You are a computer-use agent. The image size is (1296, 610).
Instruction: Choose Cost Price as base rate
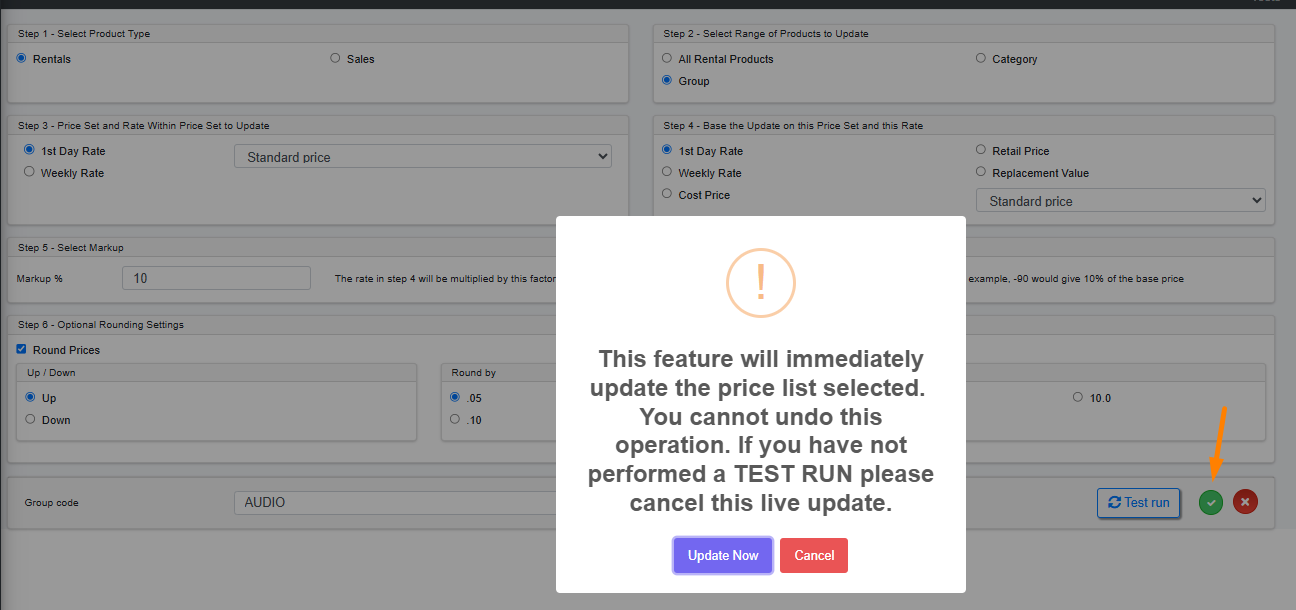(668, 195)
